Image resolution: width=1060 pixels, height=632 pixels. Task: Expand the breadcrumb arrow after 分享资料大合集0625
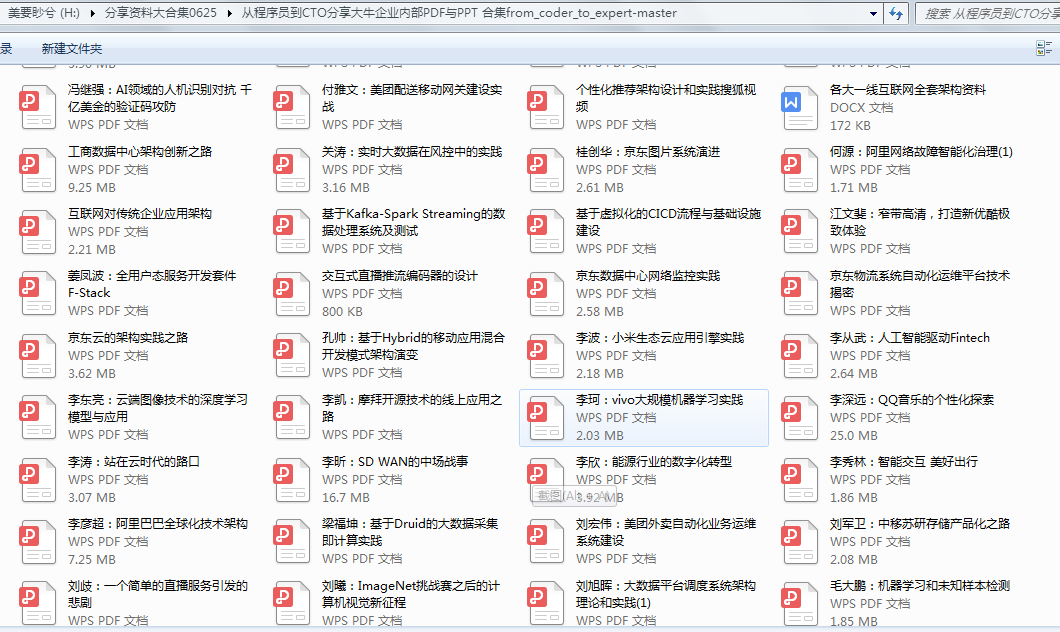click(x=230, y=13)
